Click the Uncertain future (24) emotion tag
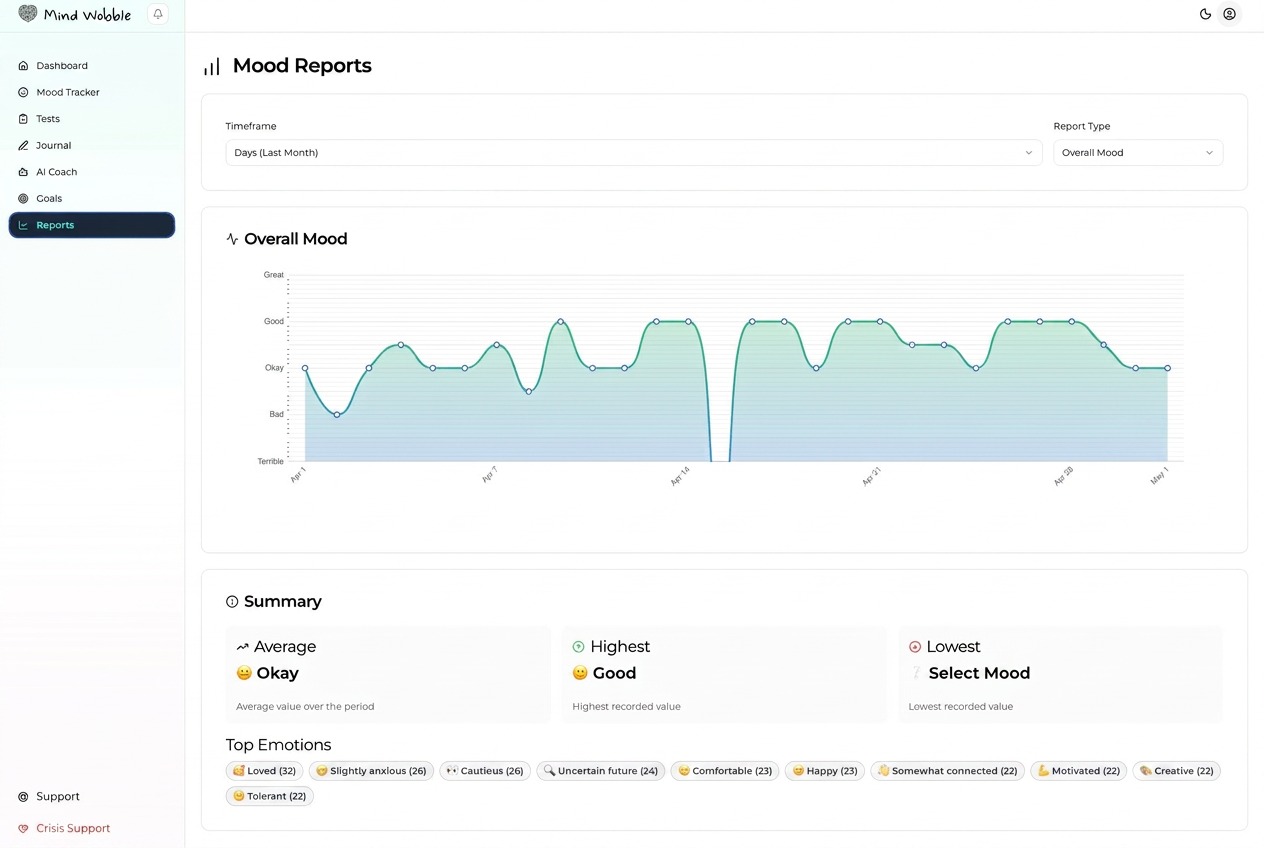This screenshot has height=848, width=1264. (601, 771)
